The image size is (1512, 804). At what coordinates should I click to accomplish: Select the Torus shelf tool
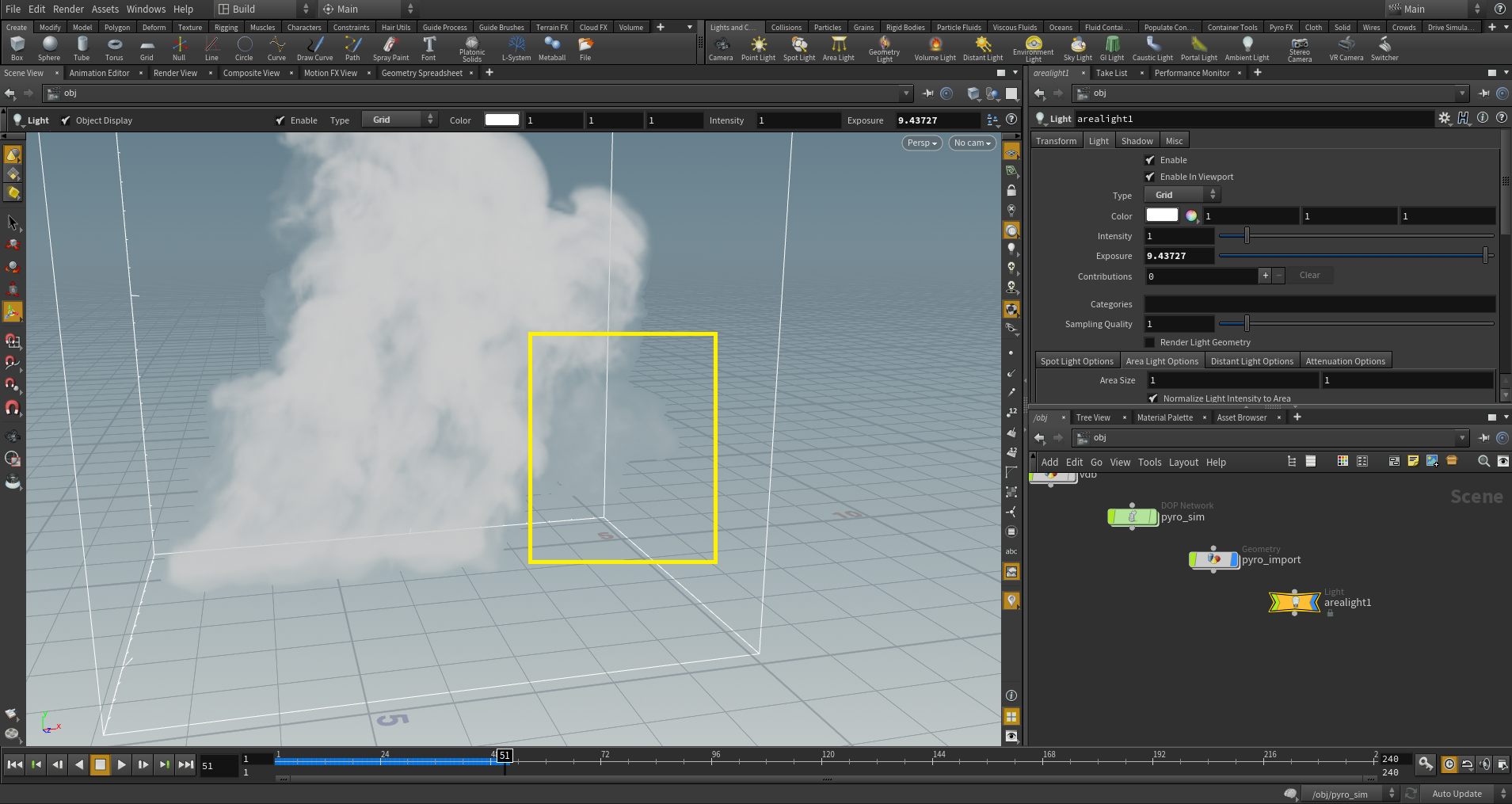tap(114, 48)
